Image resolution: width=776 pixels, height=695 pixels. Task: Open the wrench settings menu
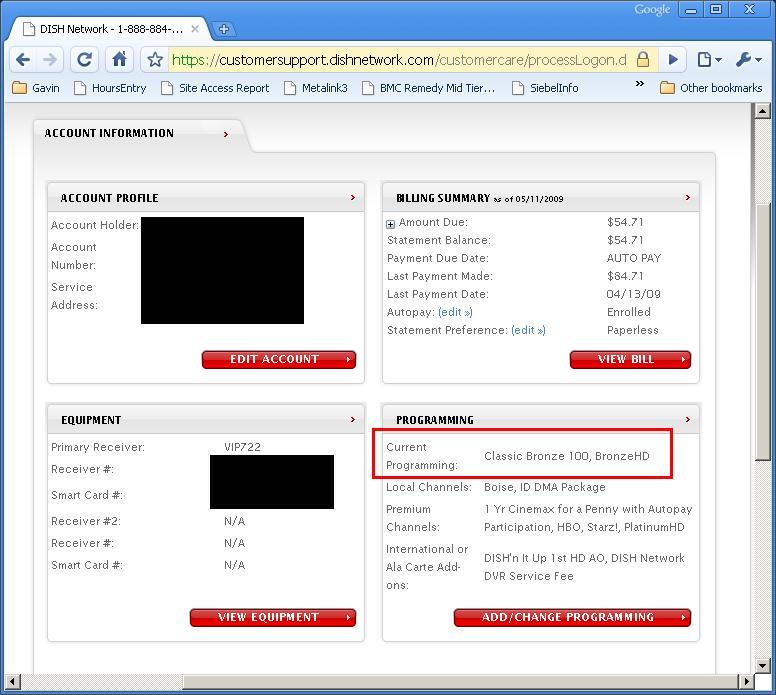tap(748, 60)
